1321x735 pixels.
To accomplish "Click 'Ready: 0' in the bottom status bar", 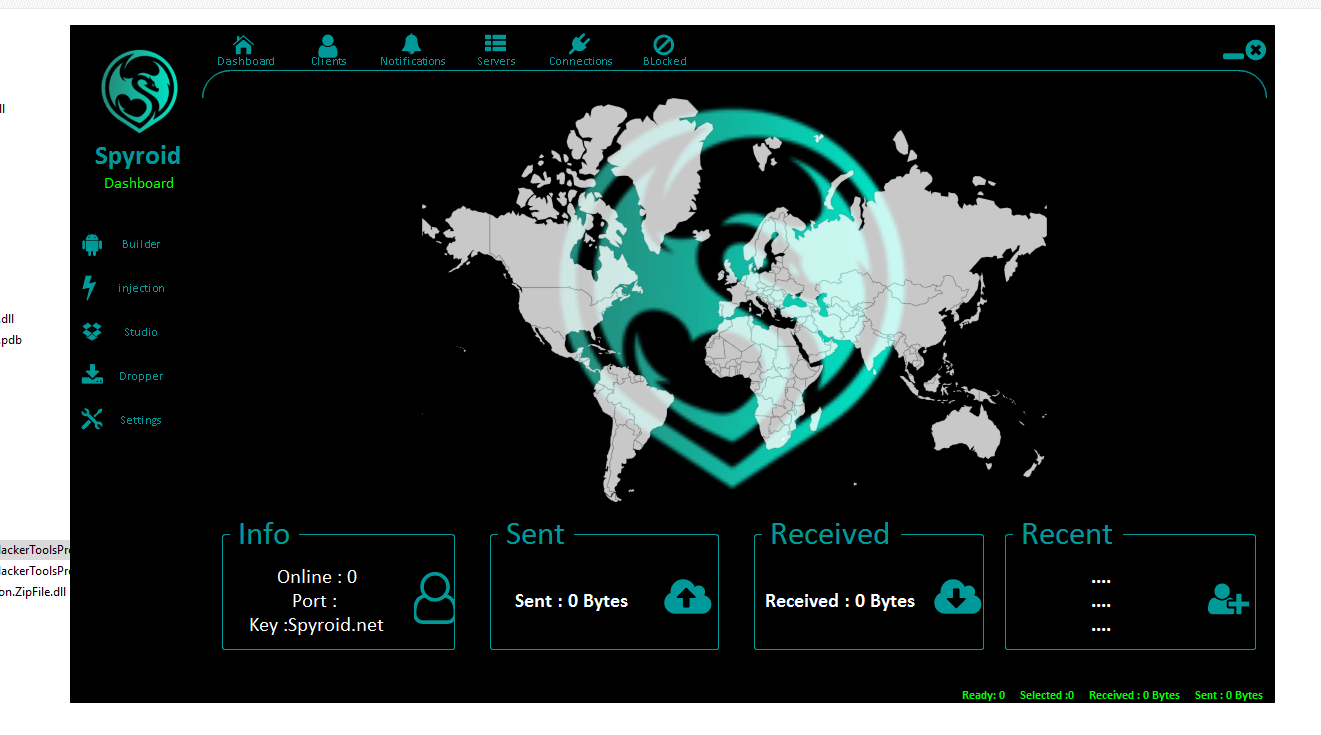I will [x=983, y=695].
